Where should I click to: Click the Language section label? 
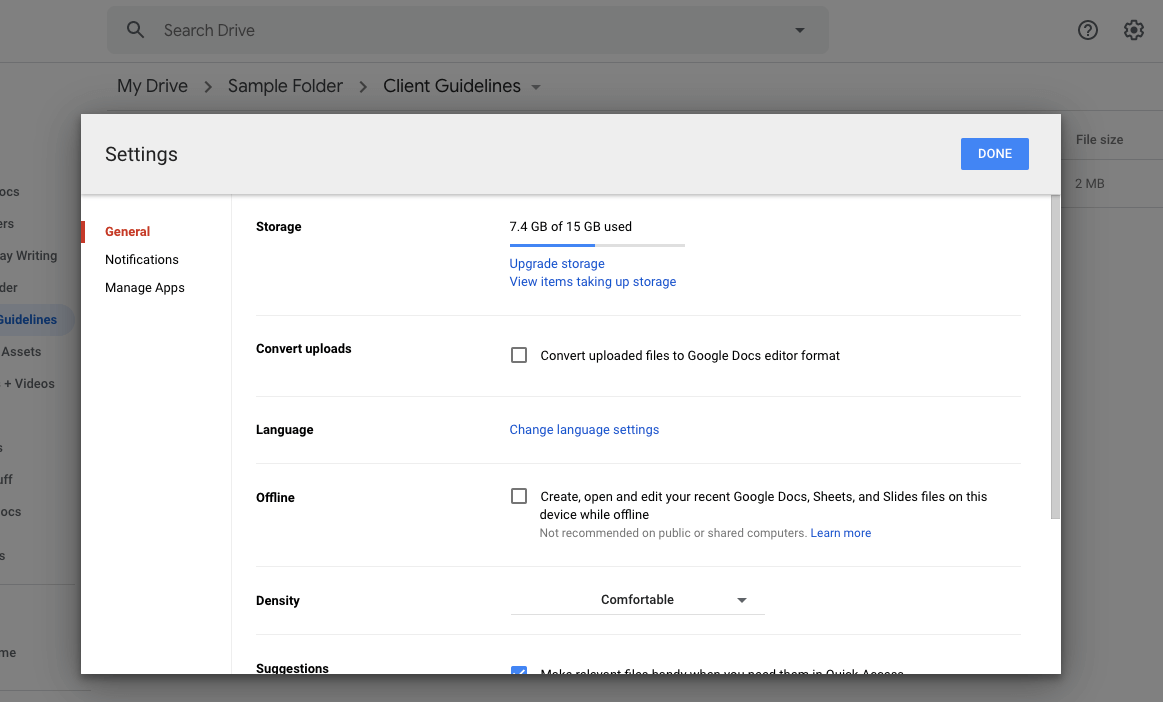tap(284, 430)
